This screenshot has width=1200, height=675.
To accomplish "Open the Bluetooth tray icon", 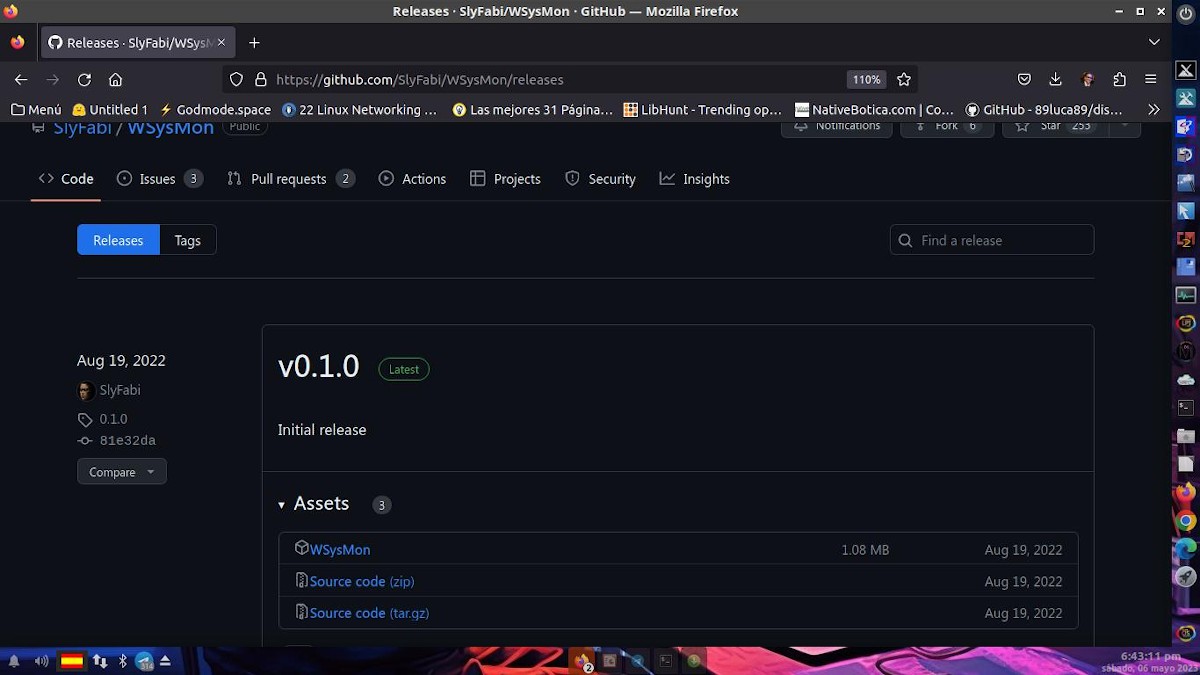I will (x=123, y=661).
